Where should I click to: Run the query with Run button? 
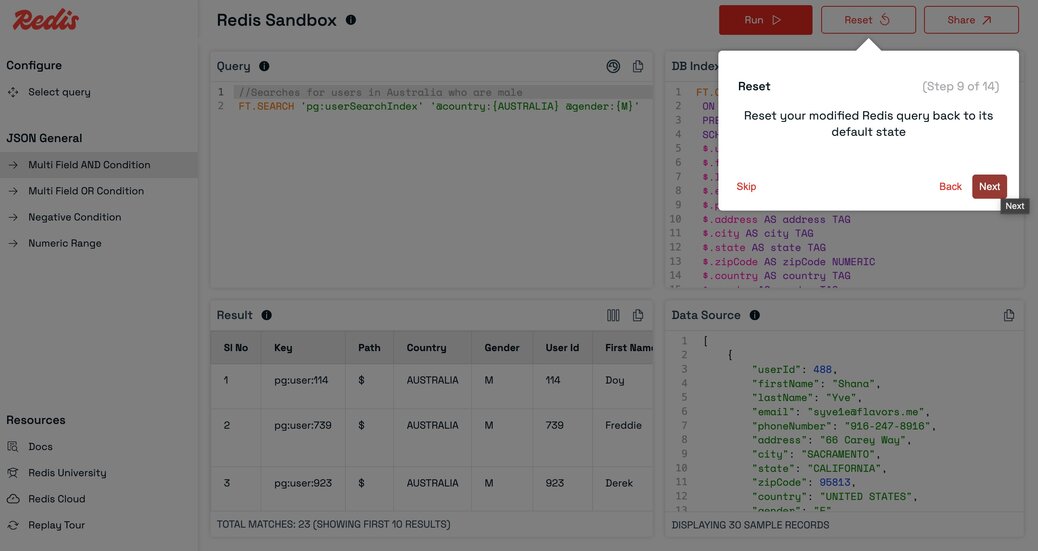pos(765,20)
